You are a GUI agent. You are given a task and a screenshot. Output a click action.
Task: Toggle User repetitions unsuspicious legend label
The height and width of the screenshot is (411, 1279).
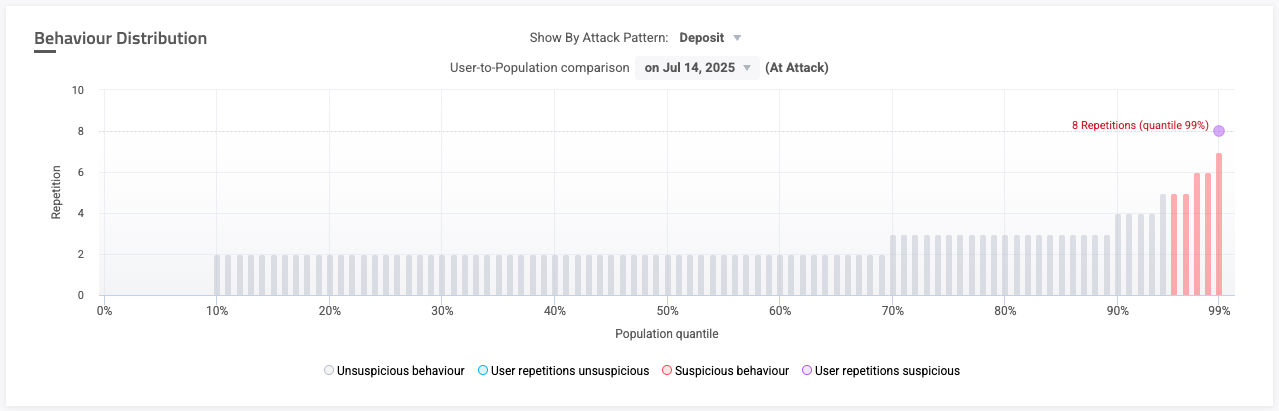[565, 371]
